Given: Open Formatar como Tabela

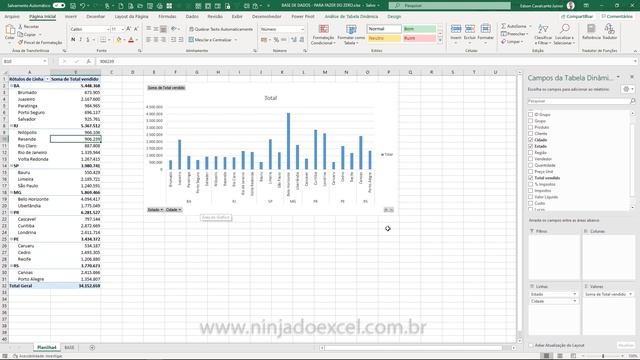Looking at the screenshot, I should pyautogui.click(x=351, y=34).
